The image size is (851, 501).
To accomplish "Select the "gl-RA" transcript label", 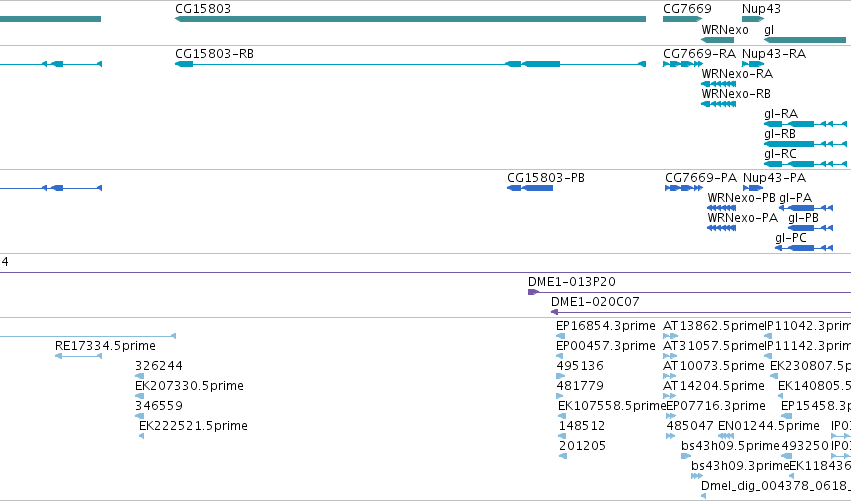I will [x=780, y=114].
